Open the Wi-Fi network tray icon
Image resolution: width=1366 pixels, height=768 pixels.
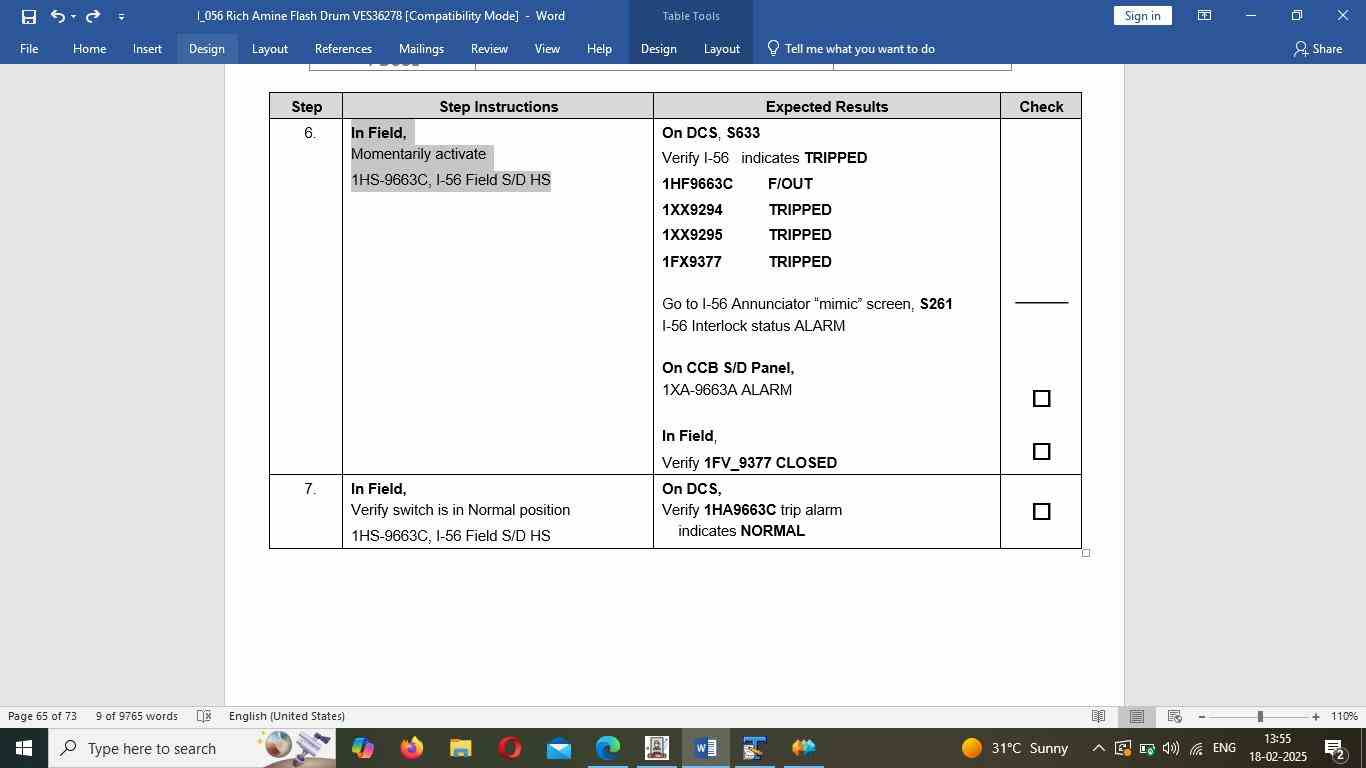pyautogui.click(x=1196, y=748)
